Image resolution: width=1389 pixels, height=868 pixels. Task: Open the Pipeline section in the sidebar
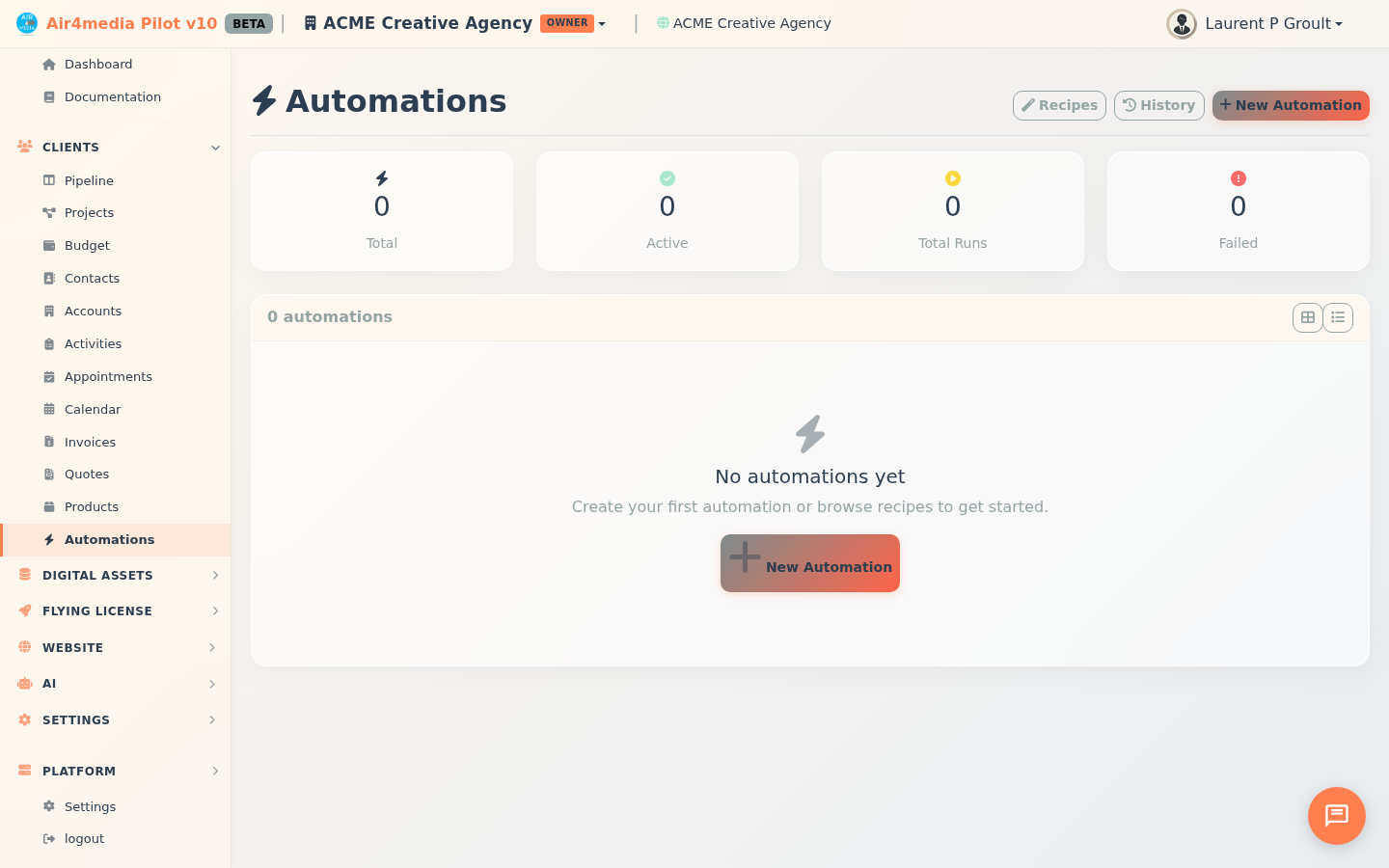(88, 180)
